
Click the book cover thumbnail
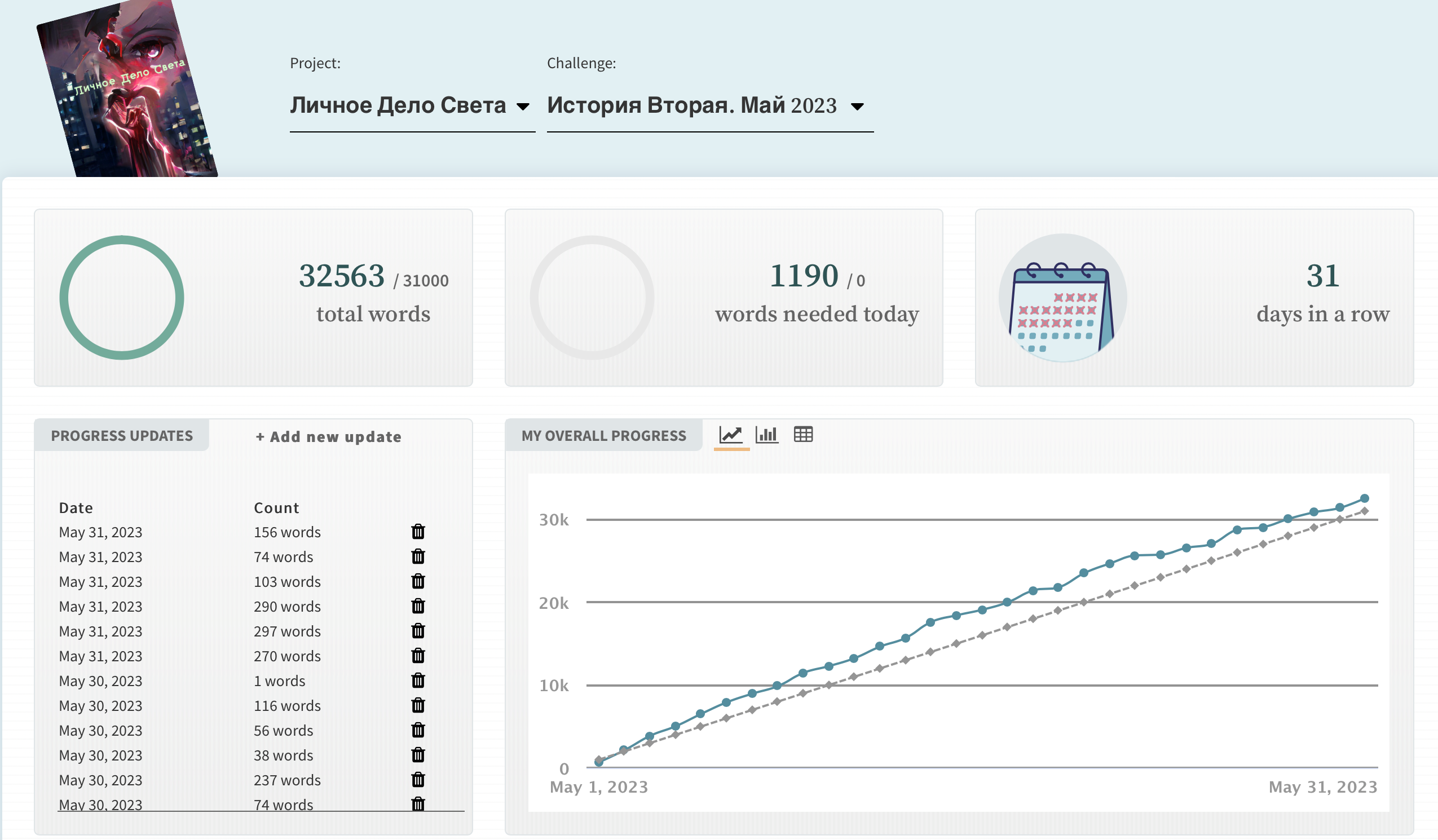coord(127,89)
